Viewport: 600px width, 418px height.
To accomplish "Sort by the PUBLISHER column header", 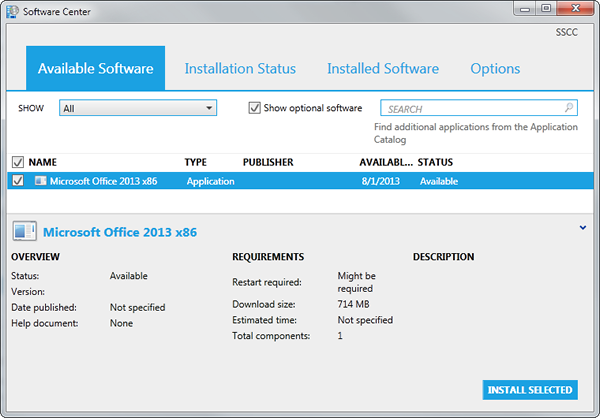I will click(268, 162).
